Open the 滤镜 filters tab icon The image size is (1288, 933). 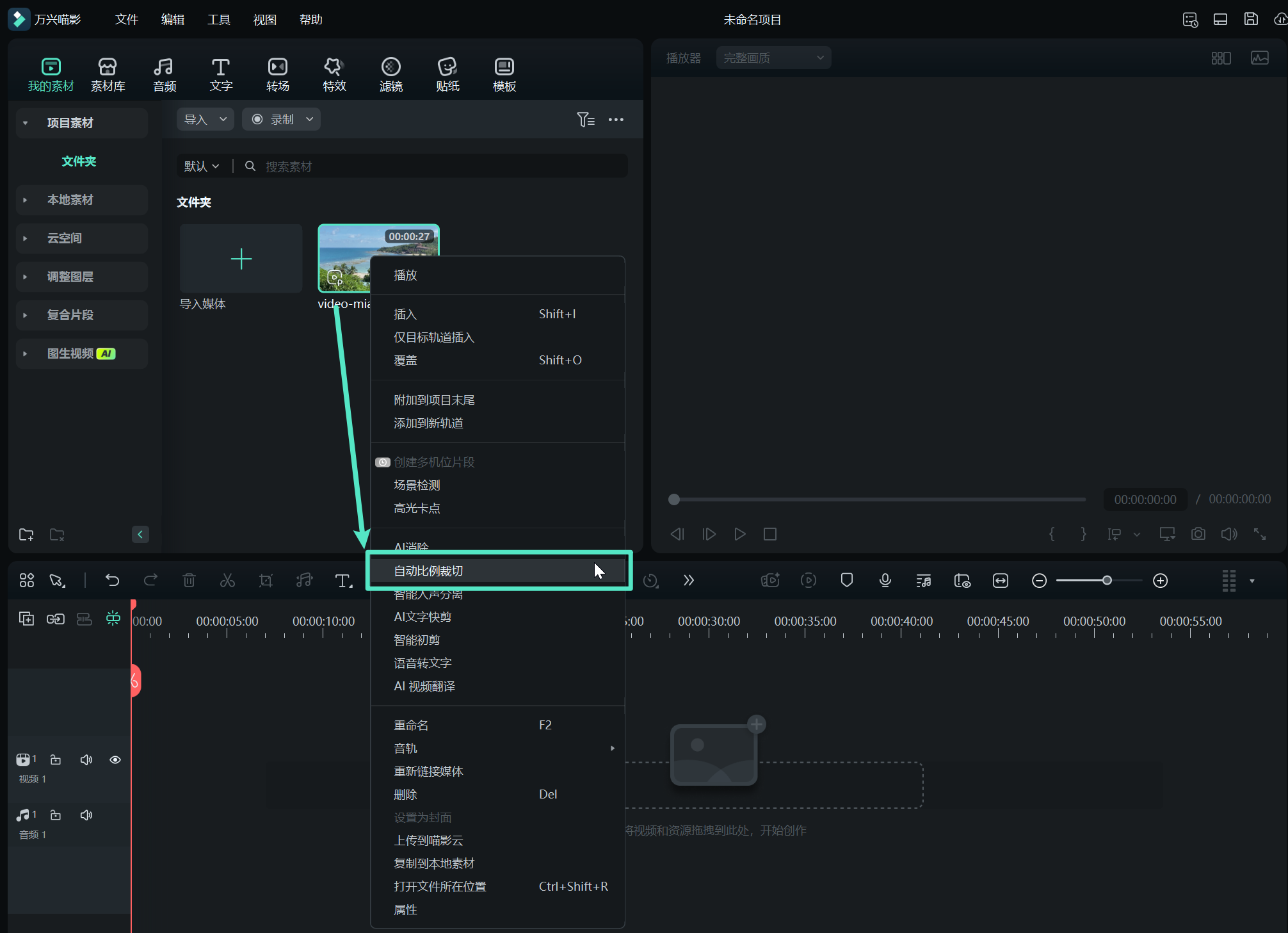tap(390, 67)
